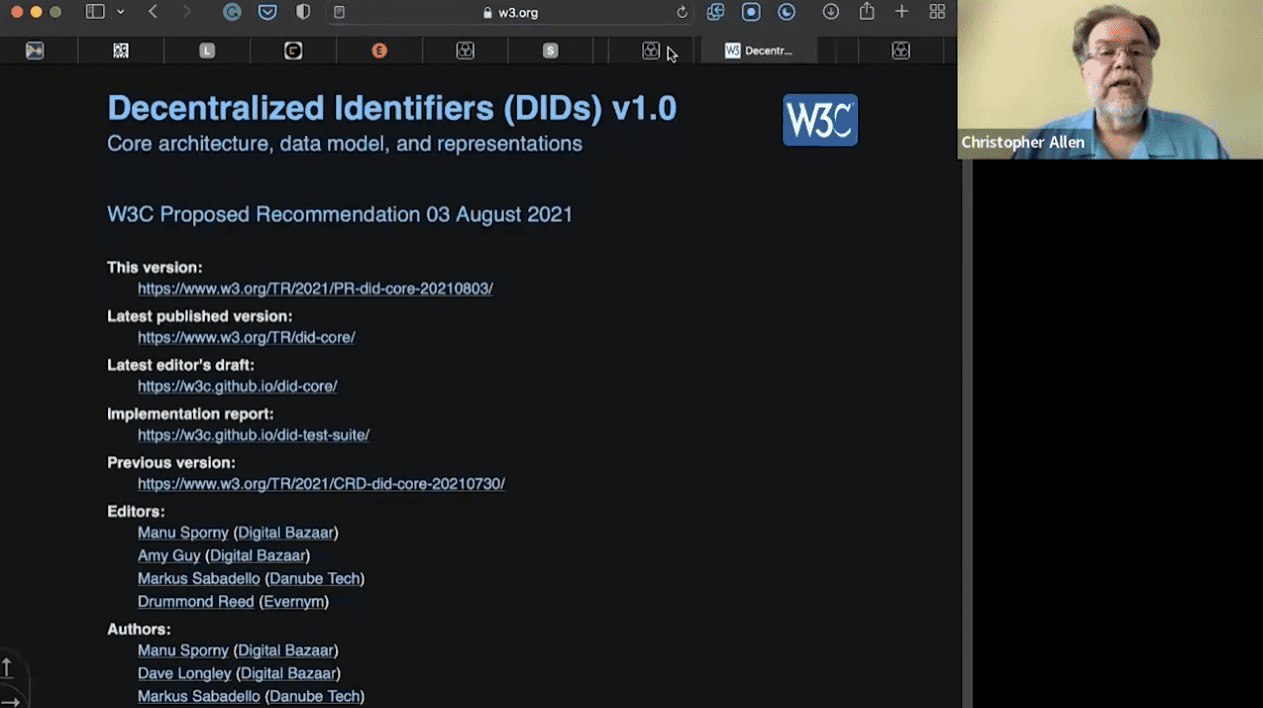Toggle the Safari sidebar
This screenshot has width=1263, height=708.
[95, 12]
